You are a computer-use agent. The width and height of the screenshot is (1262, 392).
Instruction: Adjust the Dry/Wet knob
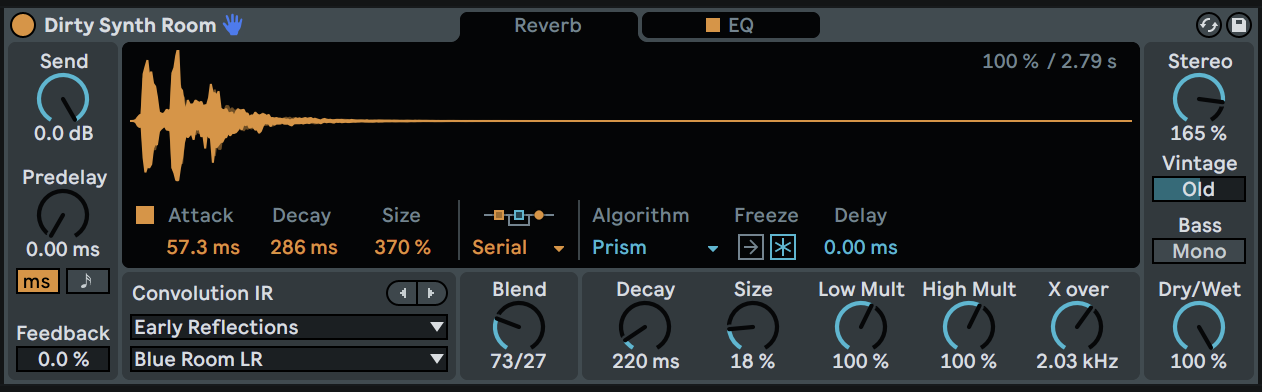tap(1199, 327)
